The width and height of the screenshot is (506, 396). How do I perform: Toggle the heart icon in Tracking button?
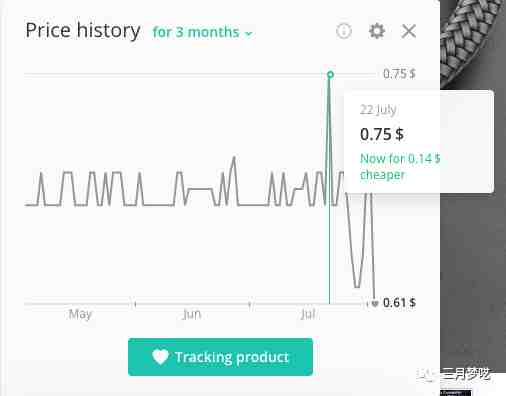[x=160, y=357]
